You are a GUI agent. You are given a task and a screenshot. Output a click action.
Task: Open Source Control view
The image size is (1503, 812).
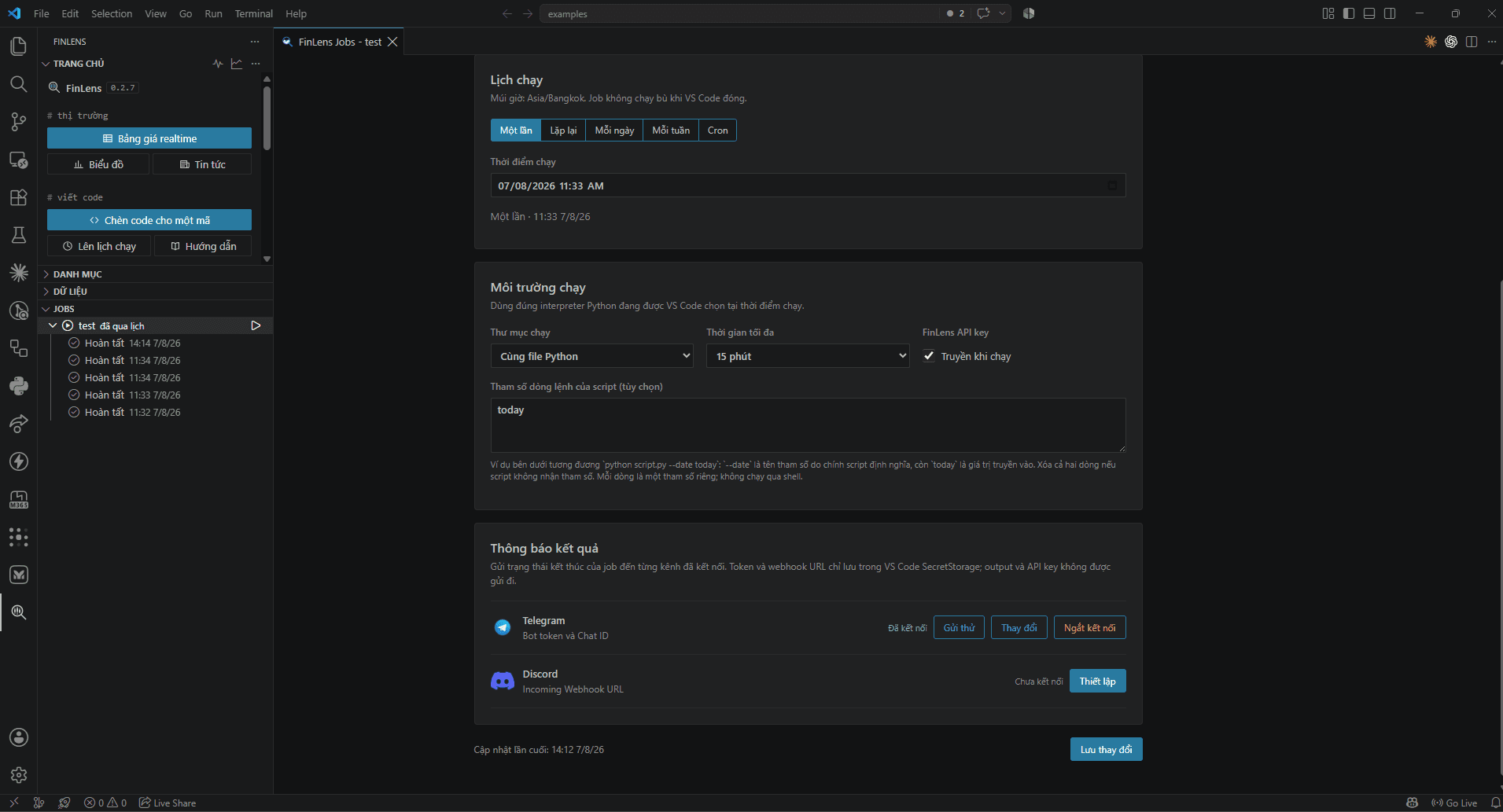pyautogui.click(x=18, y=122)
